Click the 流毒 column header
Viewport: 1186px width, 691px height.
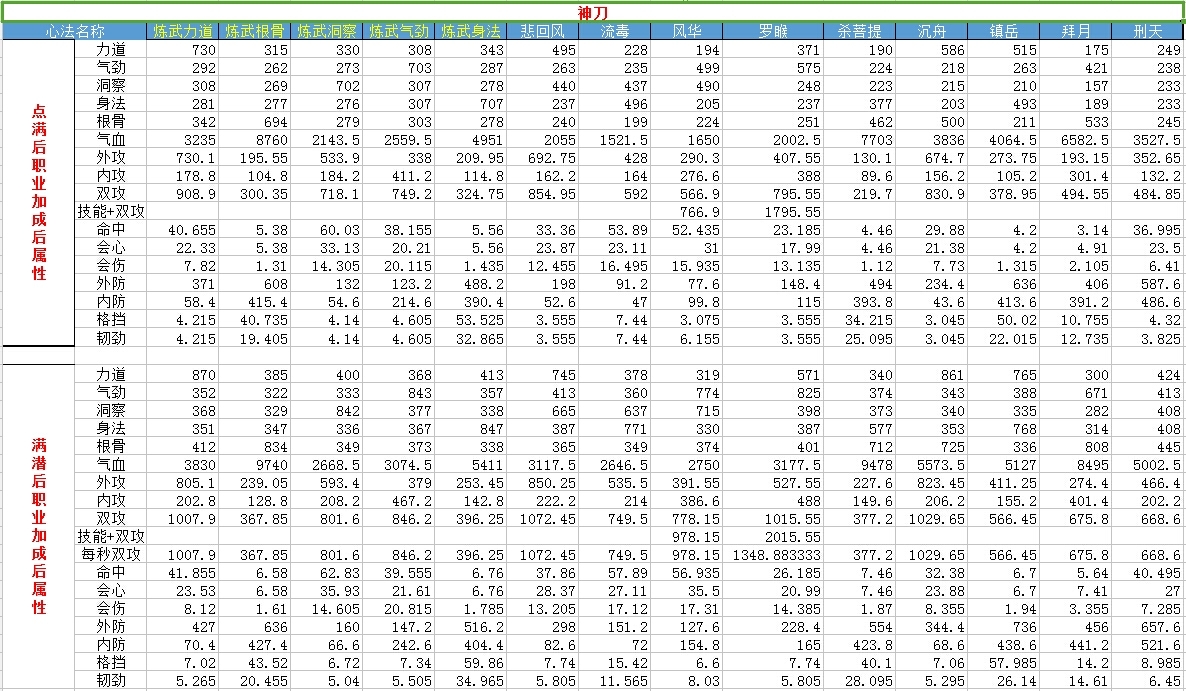point(614,31)
